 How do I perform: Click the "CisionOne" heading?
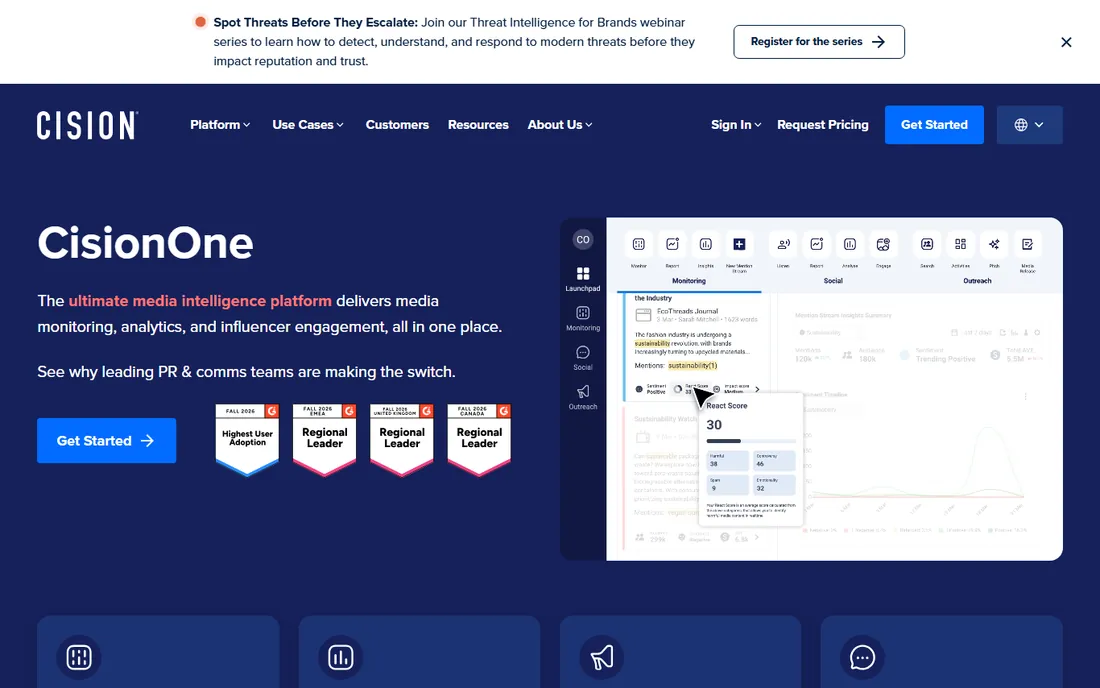145,243
